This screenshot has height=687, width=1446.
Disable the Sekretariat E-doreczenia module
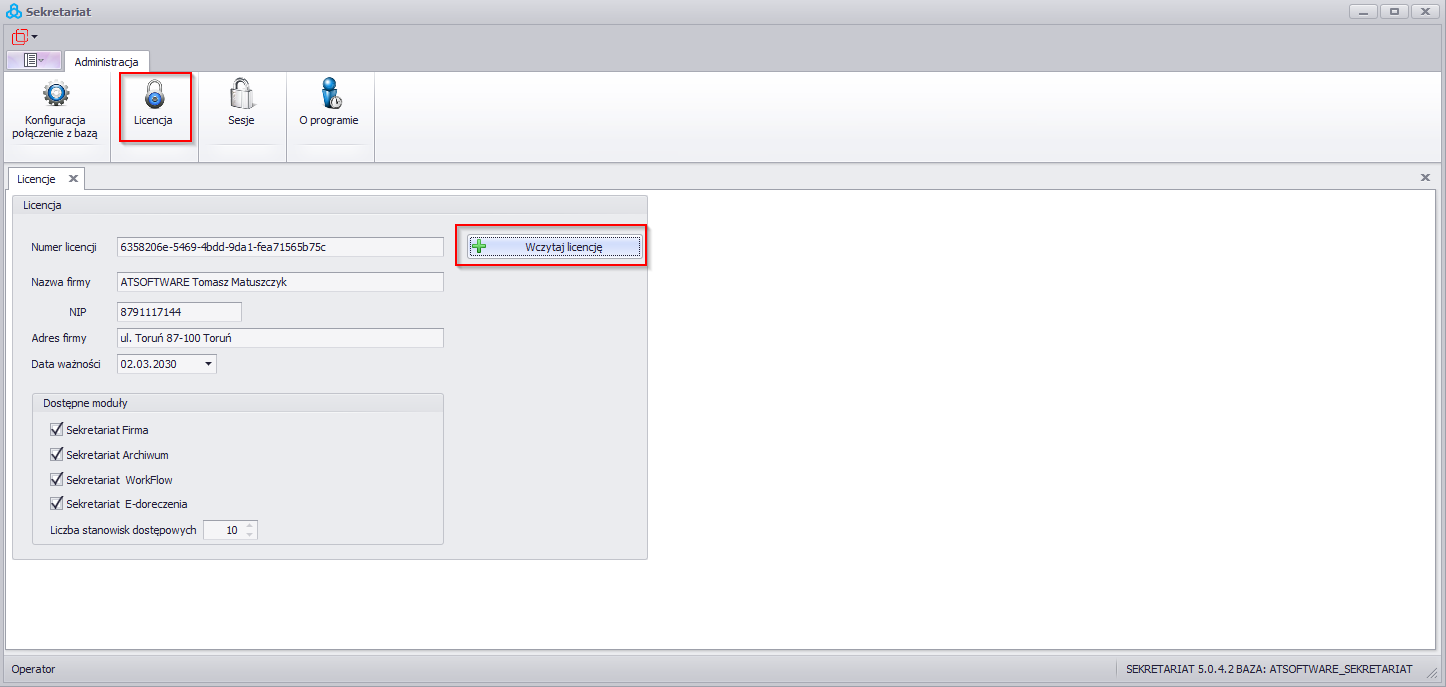(56, 504)
